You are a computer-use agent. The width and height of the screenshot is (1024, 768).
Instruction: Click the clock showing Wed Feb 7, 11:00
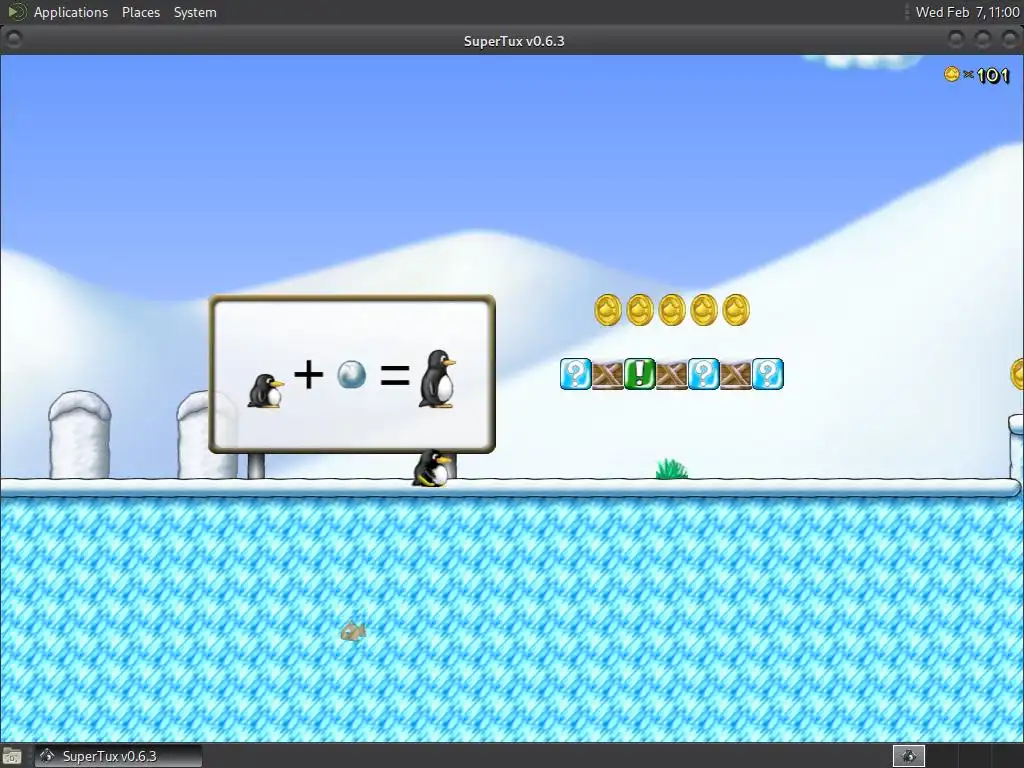pos(967,12)
